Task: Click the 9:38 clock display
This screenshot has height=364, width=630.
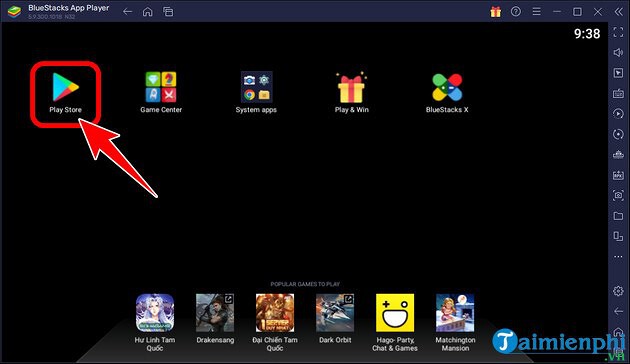Action: (x=587, y=34)
